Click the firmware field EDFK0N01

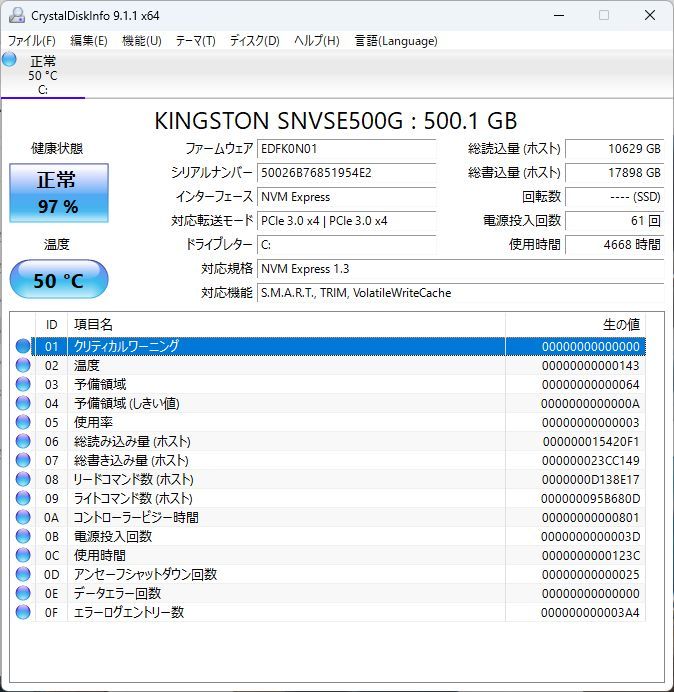[x=346, y=149]
